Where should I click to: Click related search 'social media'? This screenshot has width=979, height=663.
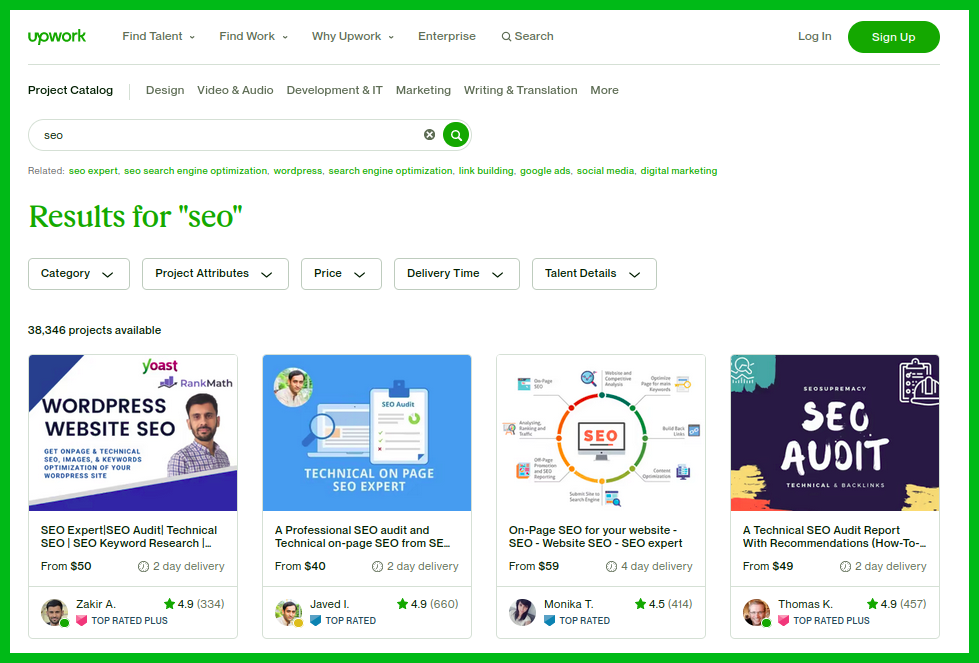tap(606, 170)
